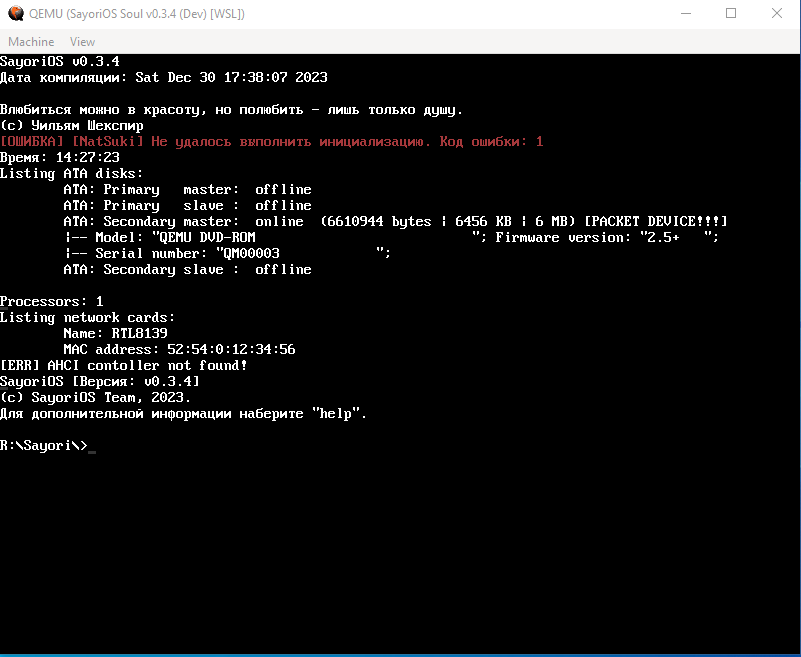Open the Machine menu
Image resolution: width=801 pixels, height=657 pixels.
[31, 42]
